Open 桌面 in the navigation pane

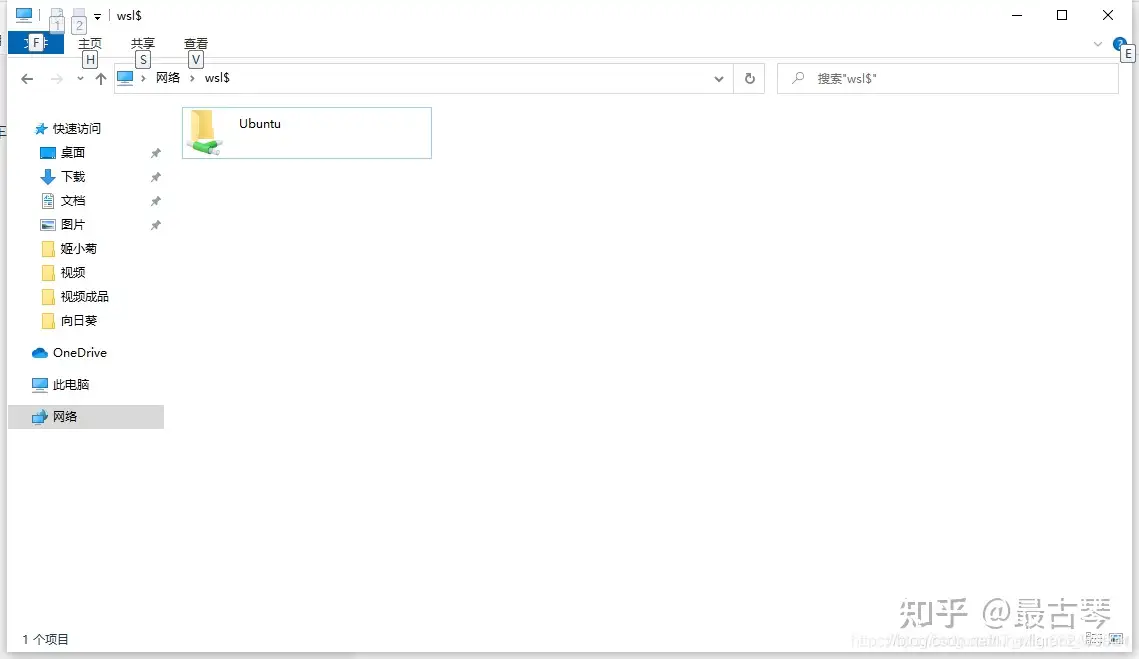coord(73,153)
